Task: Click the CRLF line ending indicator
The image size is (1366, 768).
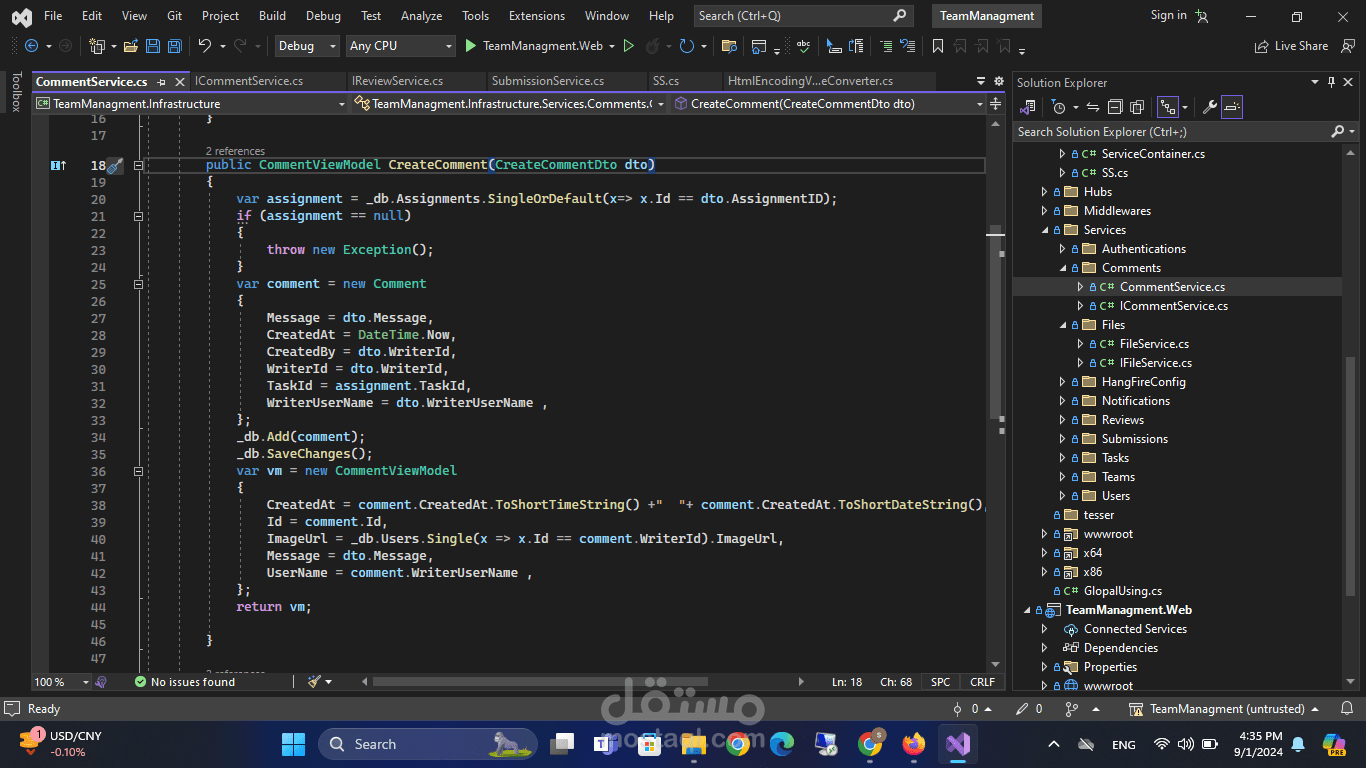Action: click(x=982, y=682)
